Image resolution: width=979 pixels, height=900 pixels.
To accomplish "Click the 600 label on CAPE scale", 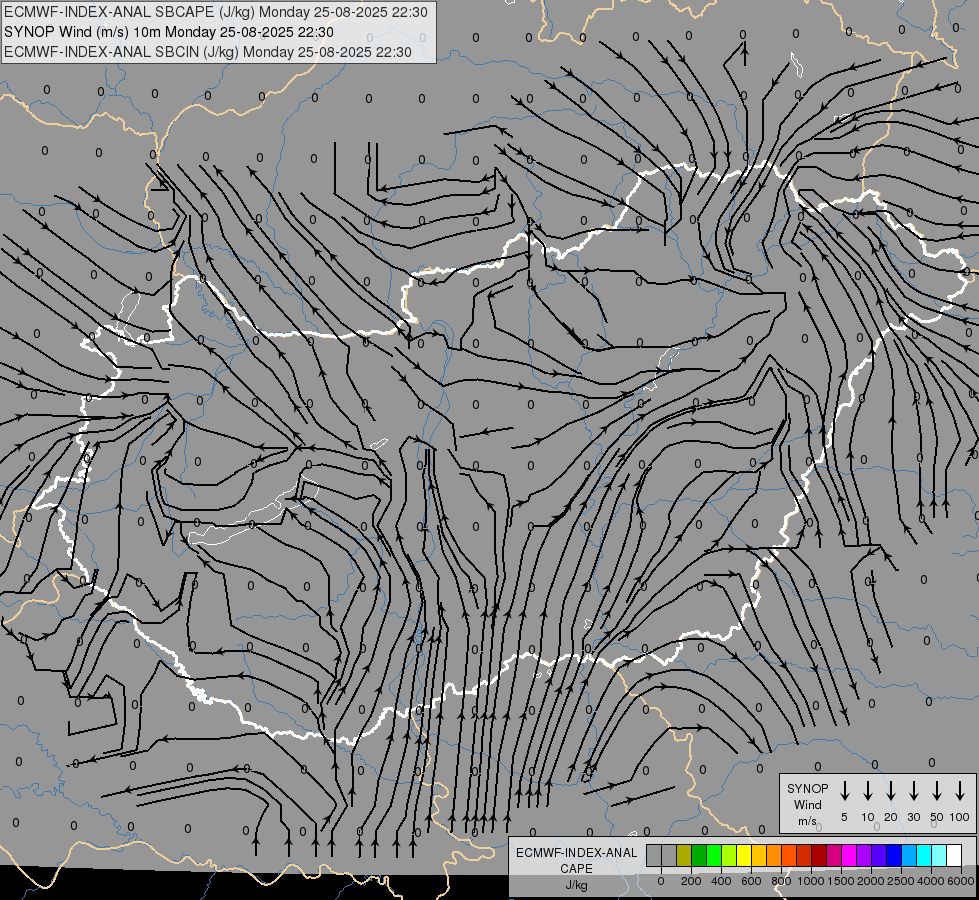I will tap(751, 881).
